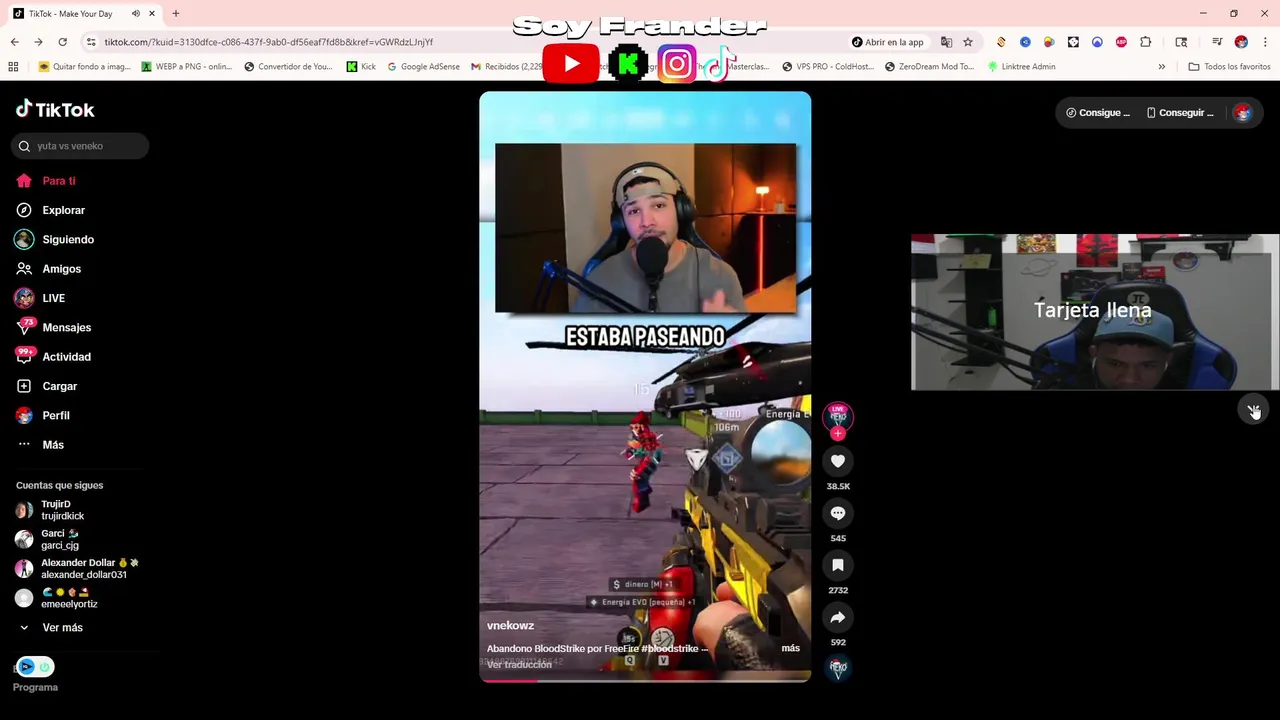Open the WEBP a PNG bookmark
Viewport: 1280px width, 720px height.
187,67
